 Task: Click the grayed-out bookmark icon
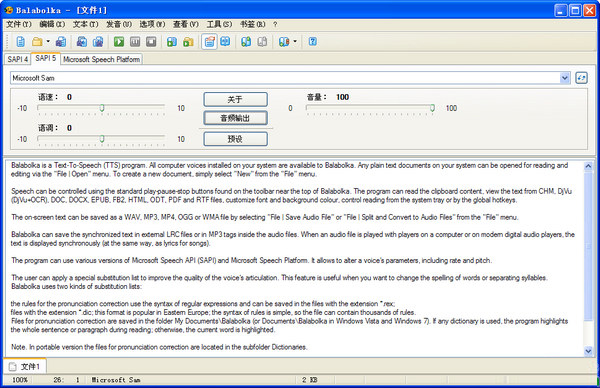click(x=262, y=41)
